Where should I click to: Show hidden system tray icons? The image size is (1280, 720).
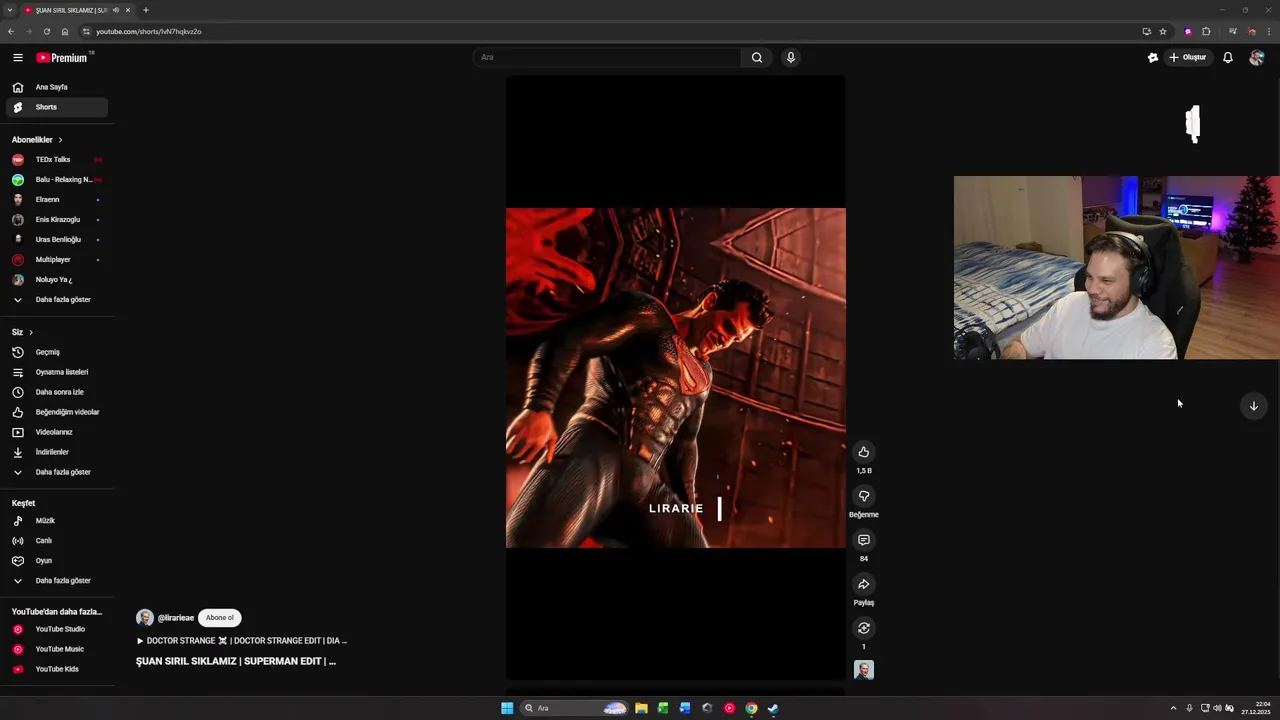(1173, 708)
